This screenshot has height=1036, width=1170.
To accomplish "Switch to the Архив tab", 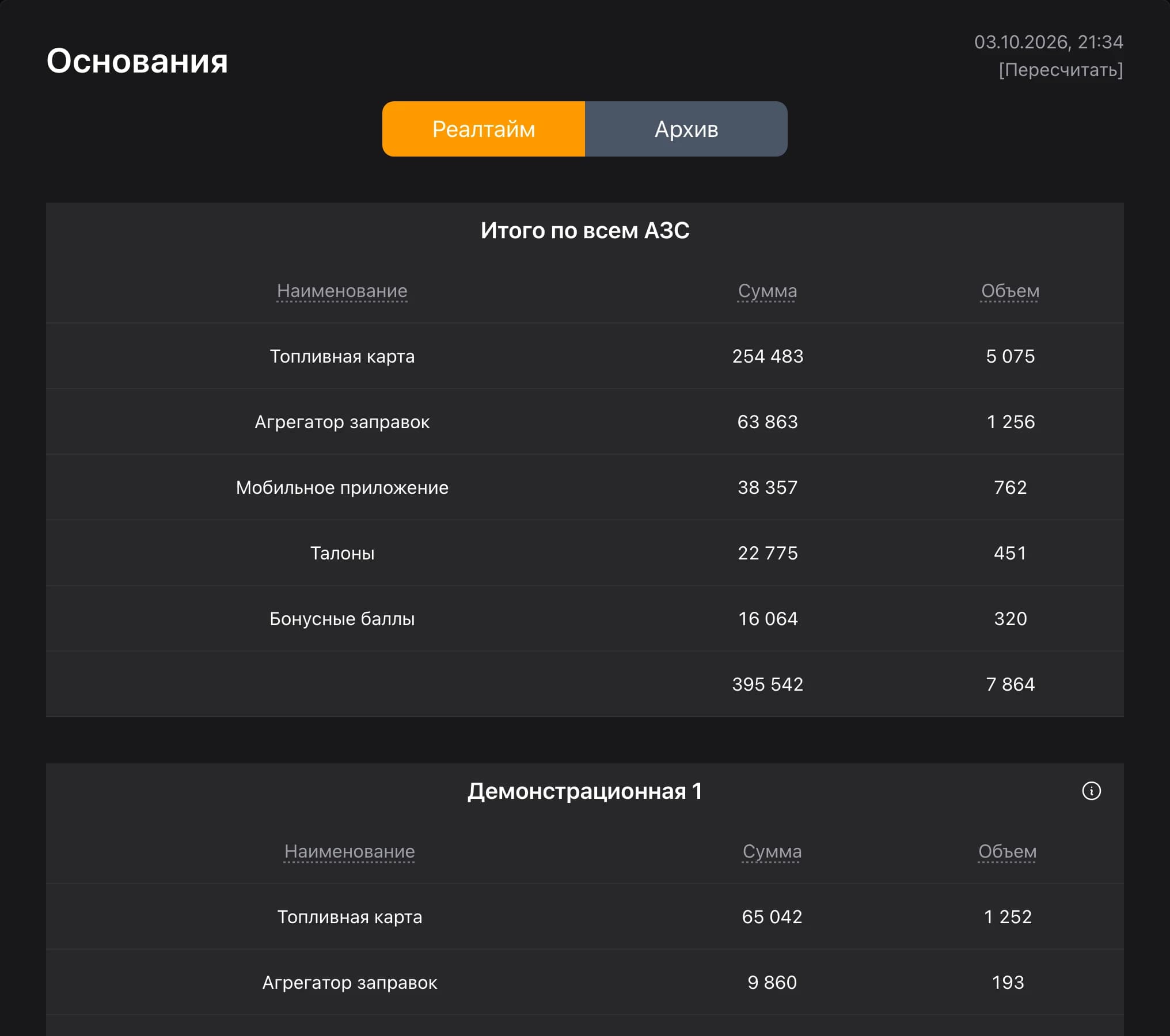I will click(686, 129).
